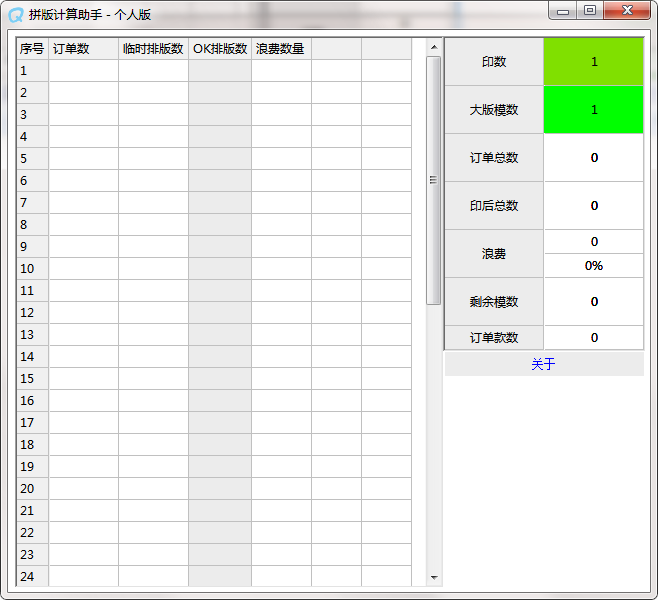Select row header number 10
658x600 pixels.
point(33,269)
